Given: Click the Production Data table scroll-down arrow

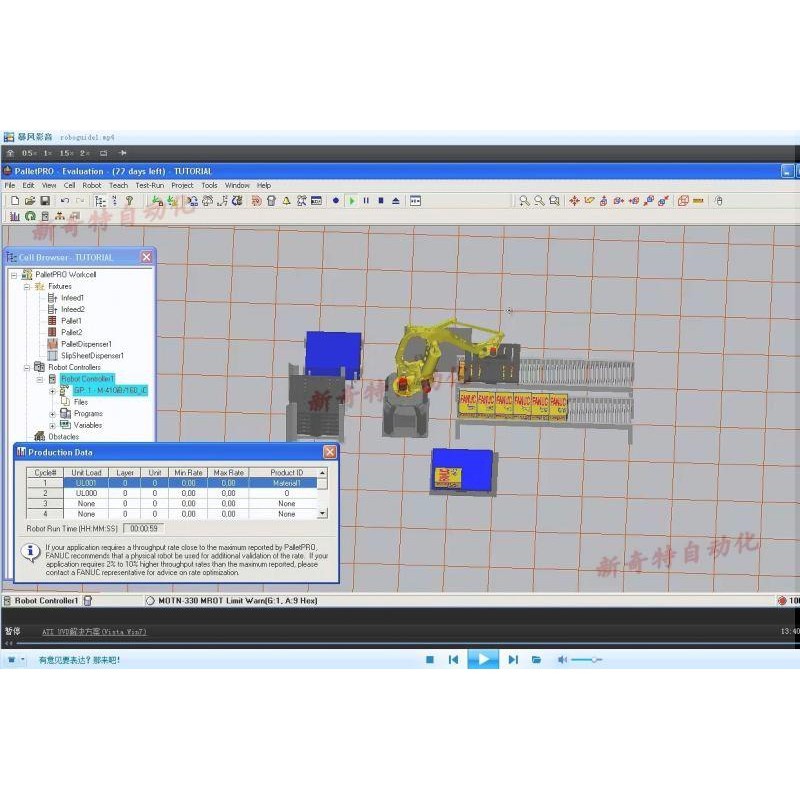Looking at the screenshot, I should 322,513.
